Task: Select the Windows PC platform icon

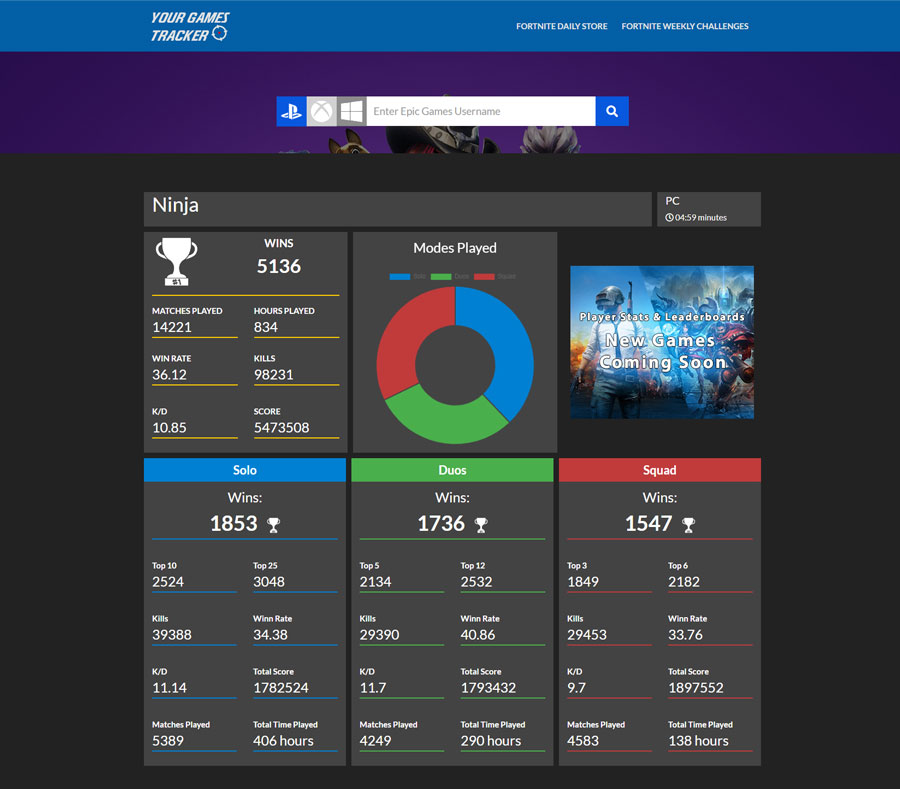Action: click(x=351, y=111)
